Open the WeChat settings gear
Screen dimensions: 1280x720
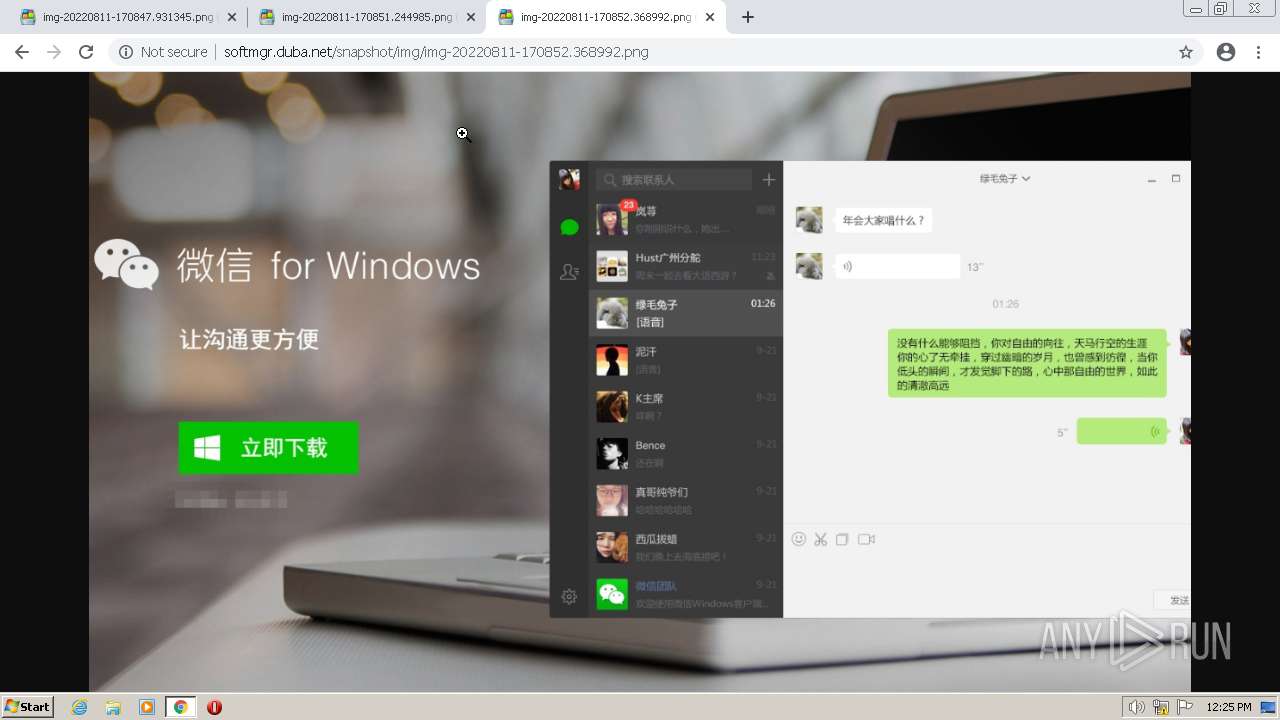pyautogui.click(x=569, y=596)
